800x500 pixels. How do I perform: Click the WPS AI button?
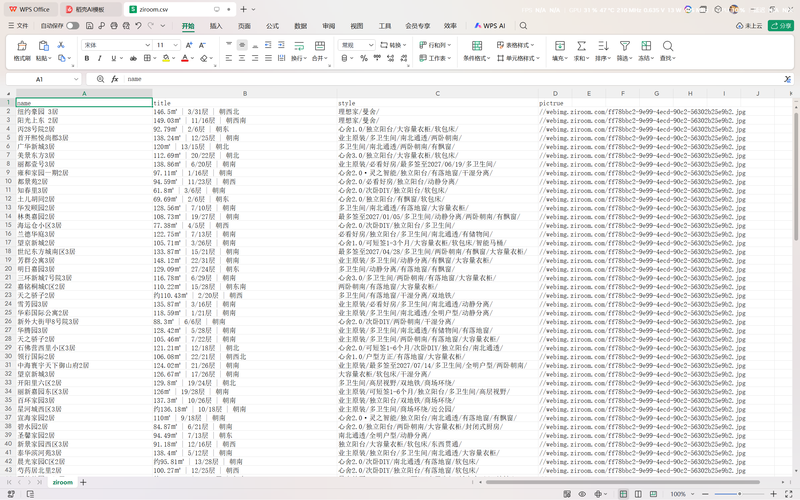pos(489,26)
